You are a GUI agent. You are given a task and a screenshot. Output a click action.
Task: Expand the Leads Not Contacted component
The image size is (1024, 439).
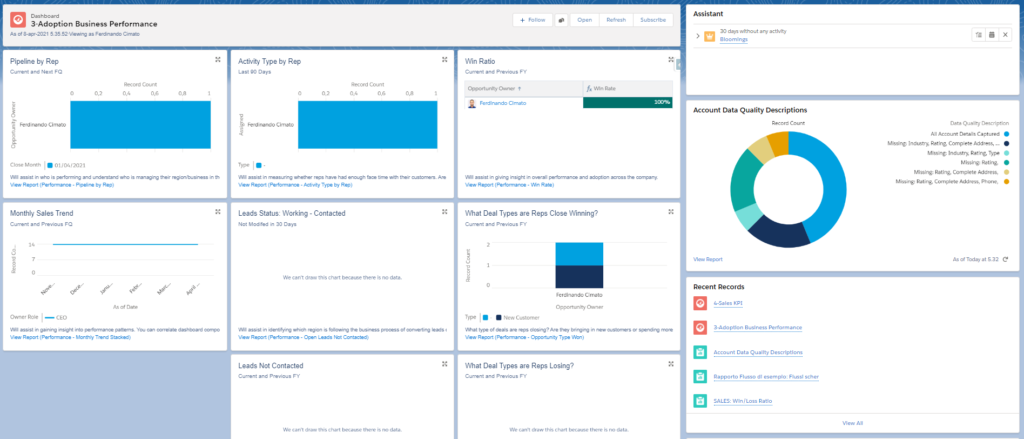click(444, 364)
